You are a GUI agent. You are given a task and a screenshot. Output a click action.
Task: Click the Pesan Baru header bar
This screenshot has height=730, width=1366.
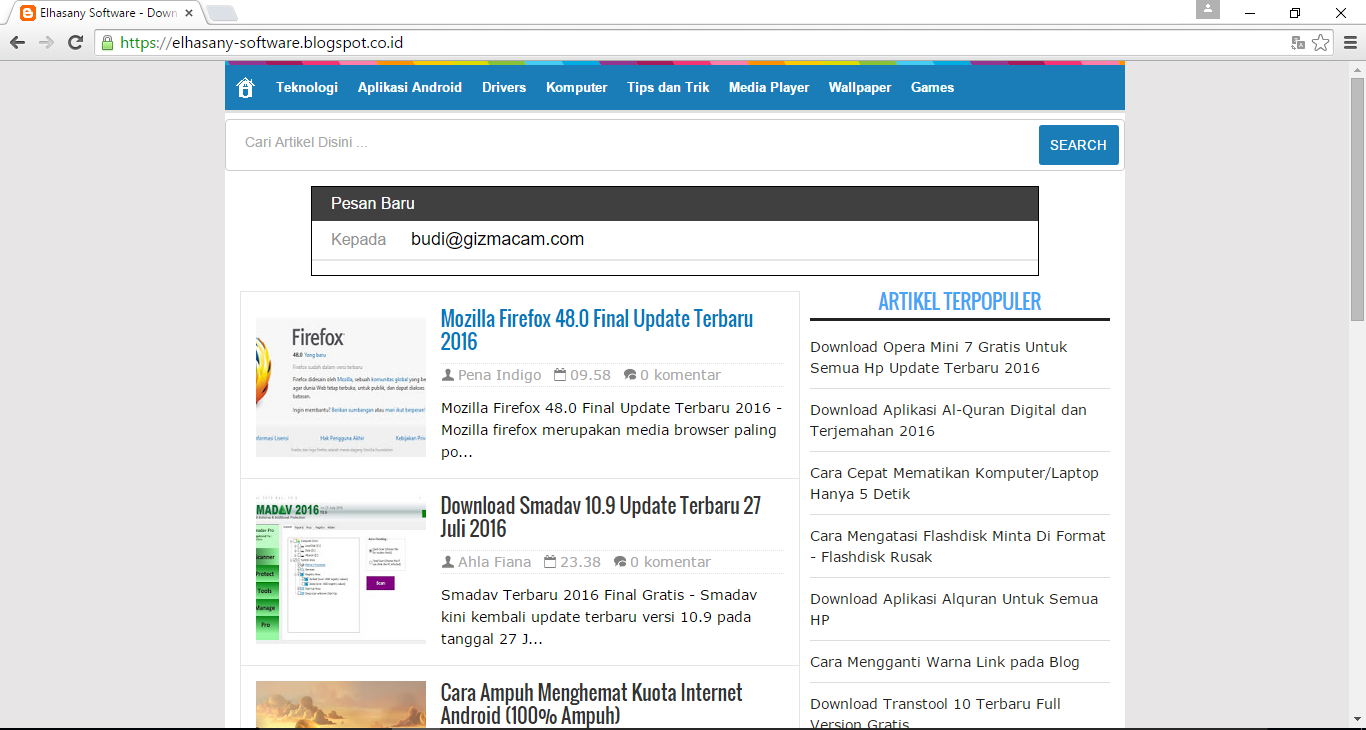tap(675, 203)
